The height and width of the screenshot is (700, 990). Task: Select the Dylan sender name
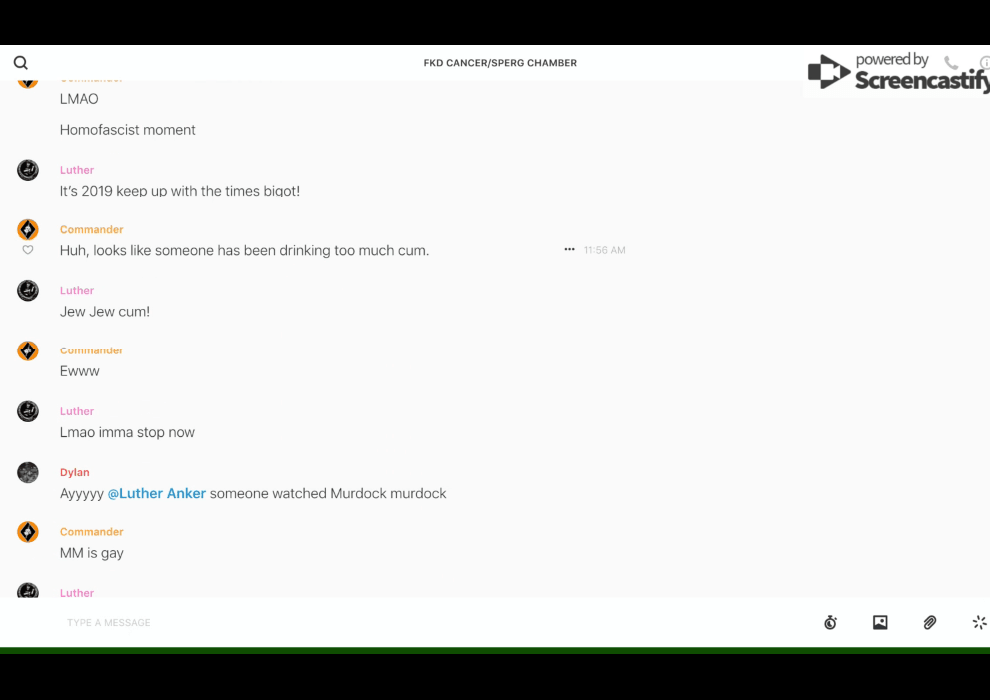pyautogui.click(x=75, y=472)
